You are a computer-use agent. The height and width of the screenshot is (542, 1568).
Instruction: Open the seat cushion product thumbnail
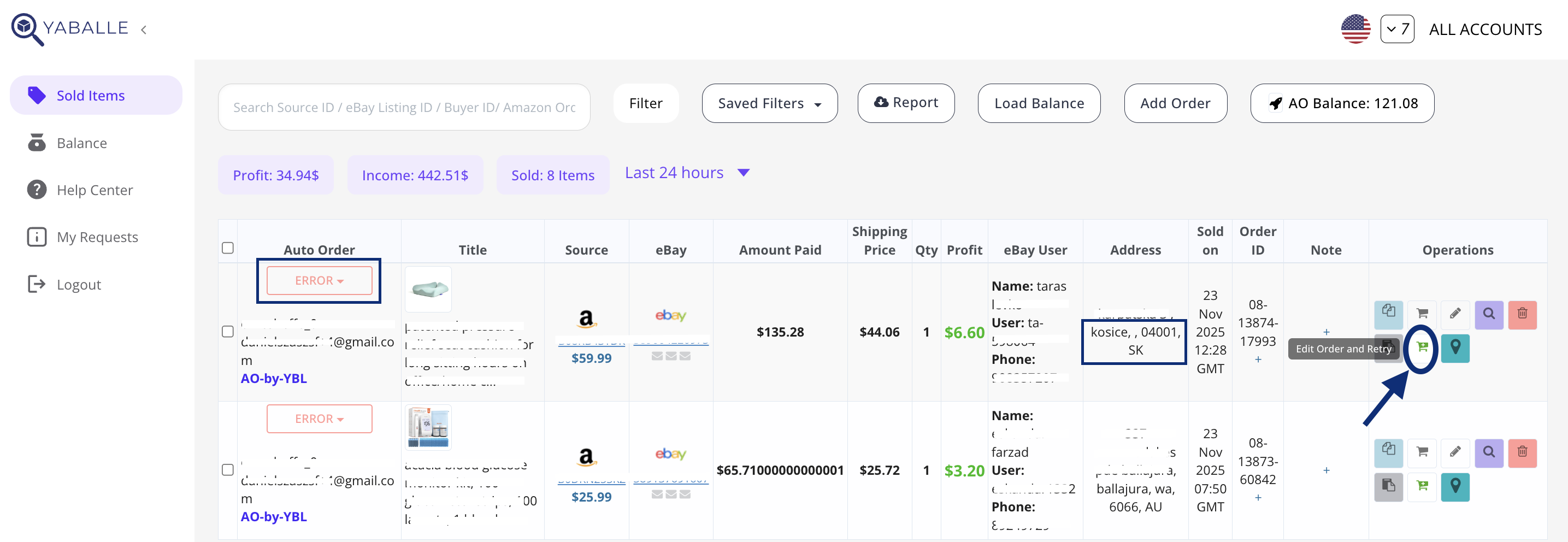[x=428, y=288]
